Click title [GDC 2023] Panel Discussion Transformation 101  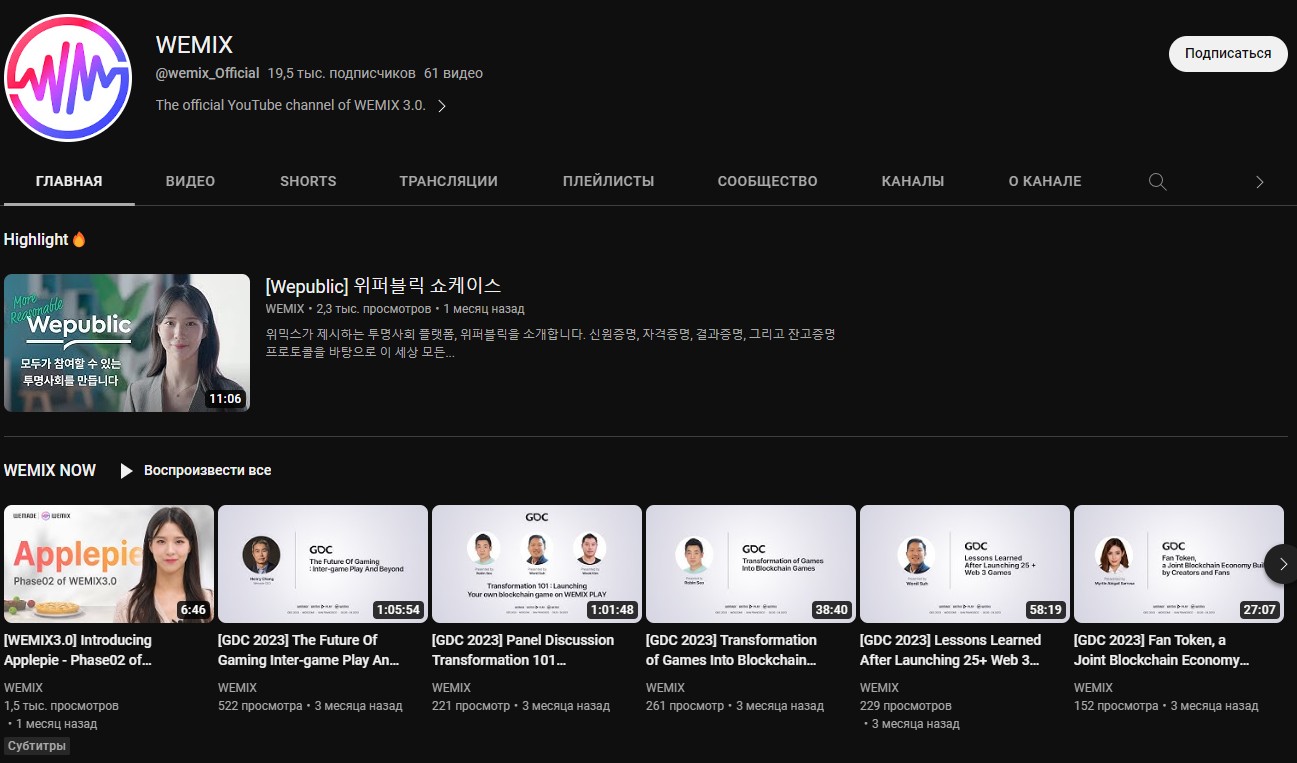pos(524,650)
